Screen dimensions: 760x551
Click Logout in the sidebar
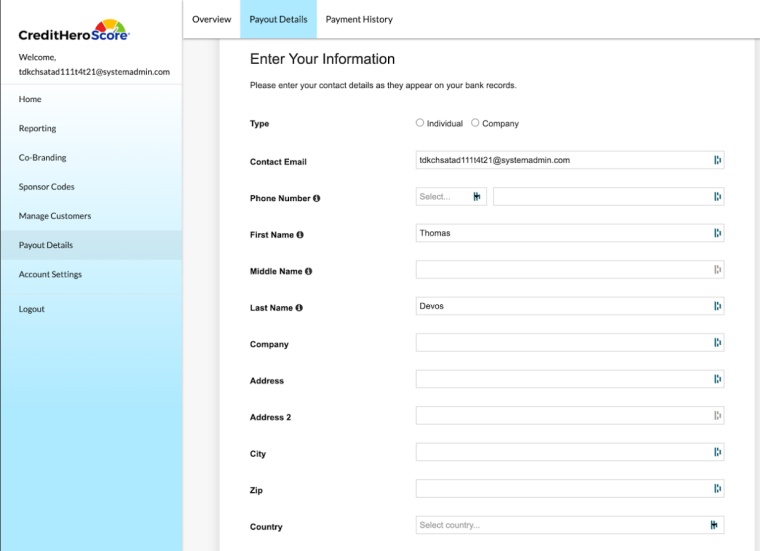point(32,309)
